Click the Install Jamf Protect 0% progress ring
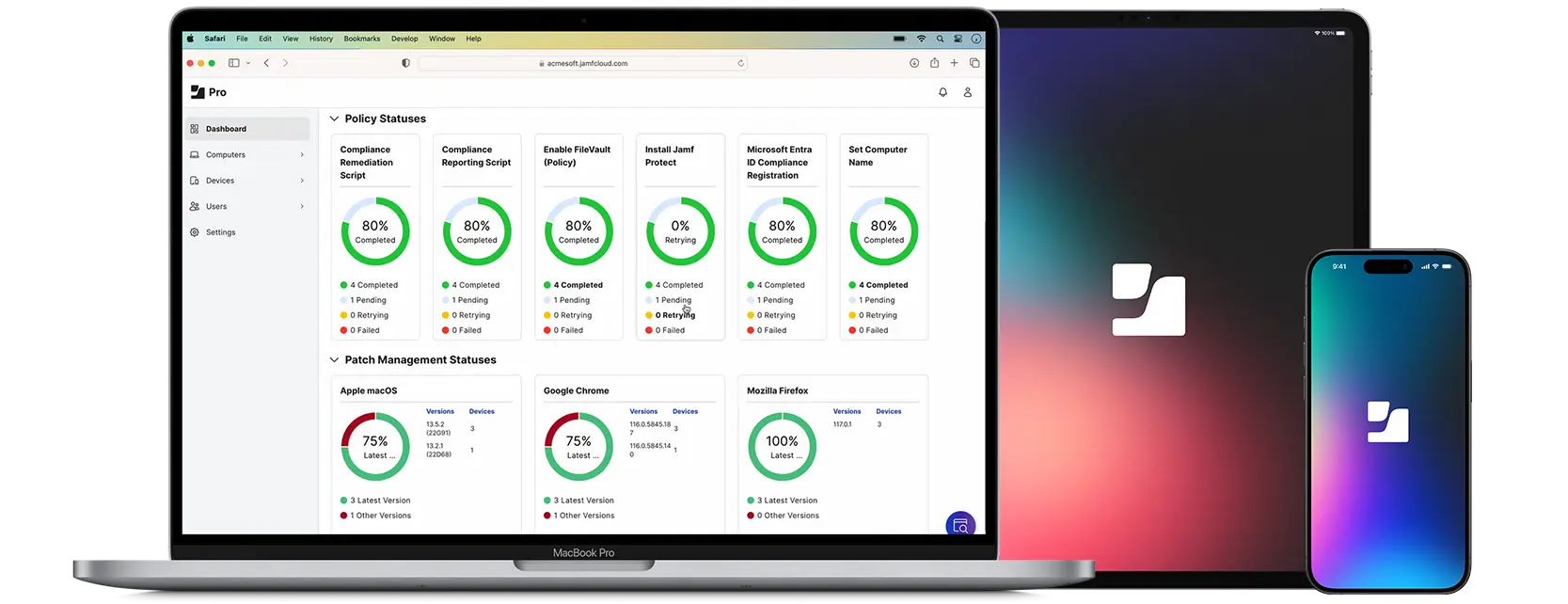The width and height of the screenshot is (1568, 604). 680,231
